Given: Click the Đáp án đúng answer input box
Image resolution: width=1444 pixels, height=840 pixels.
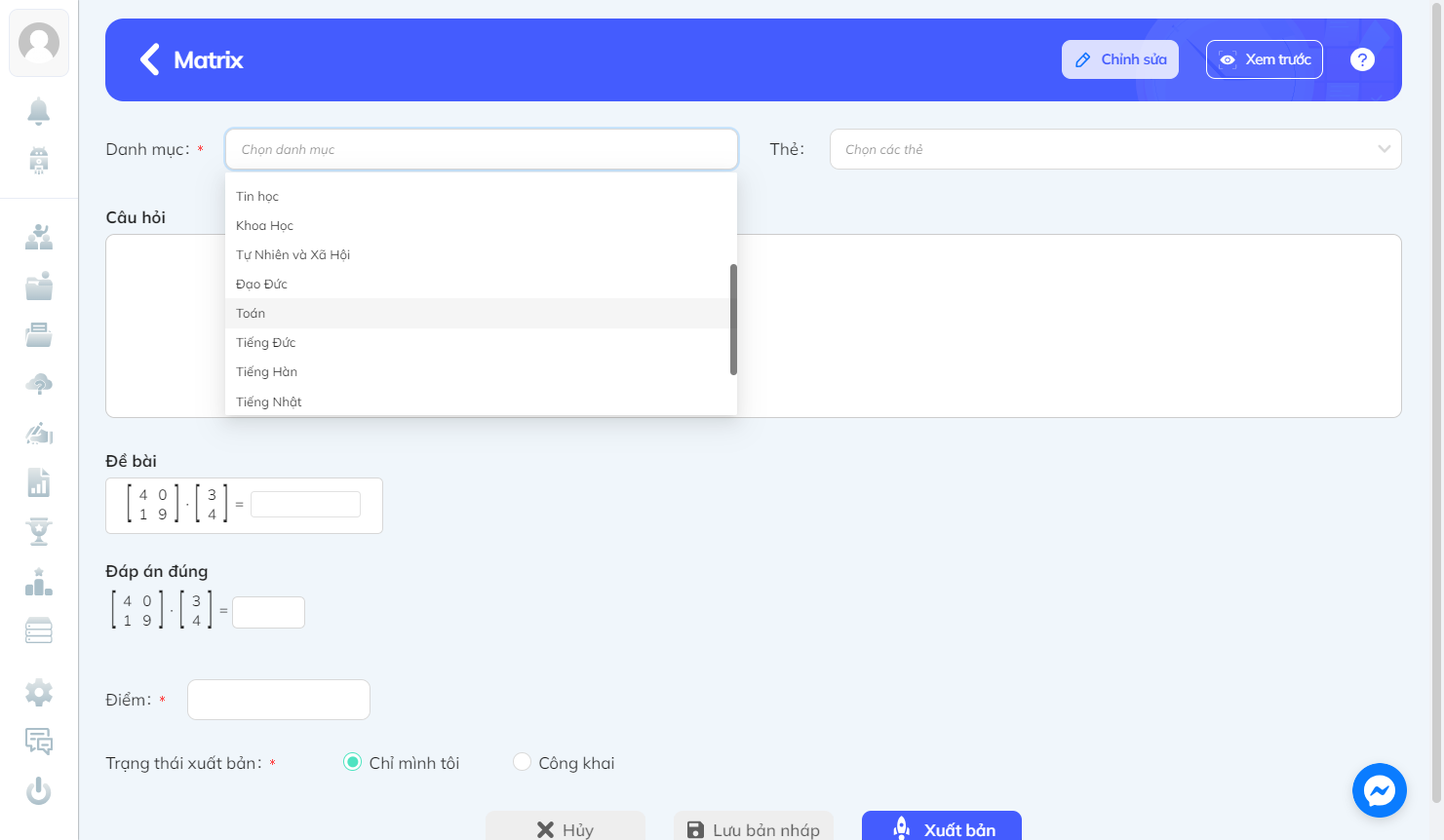Looking at the screenshot, I should (268, 612).
